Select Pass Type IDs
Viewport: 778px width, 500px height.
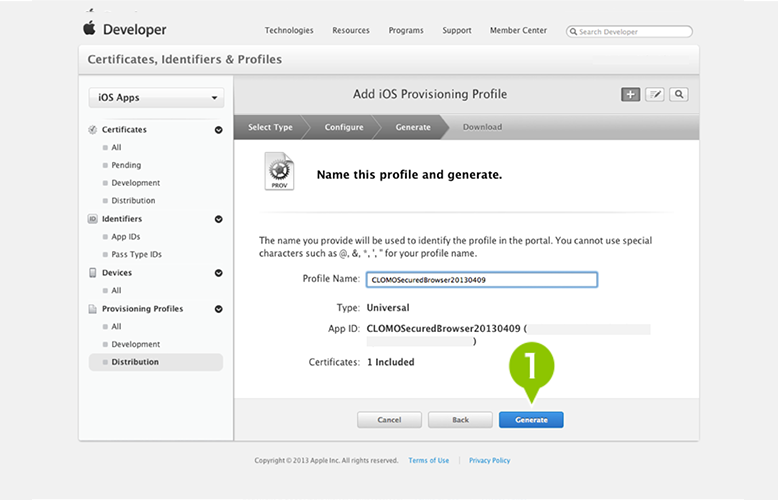136,254
